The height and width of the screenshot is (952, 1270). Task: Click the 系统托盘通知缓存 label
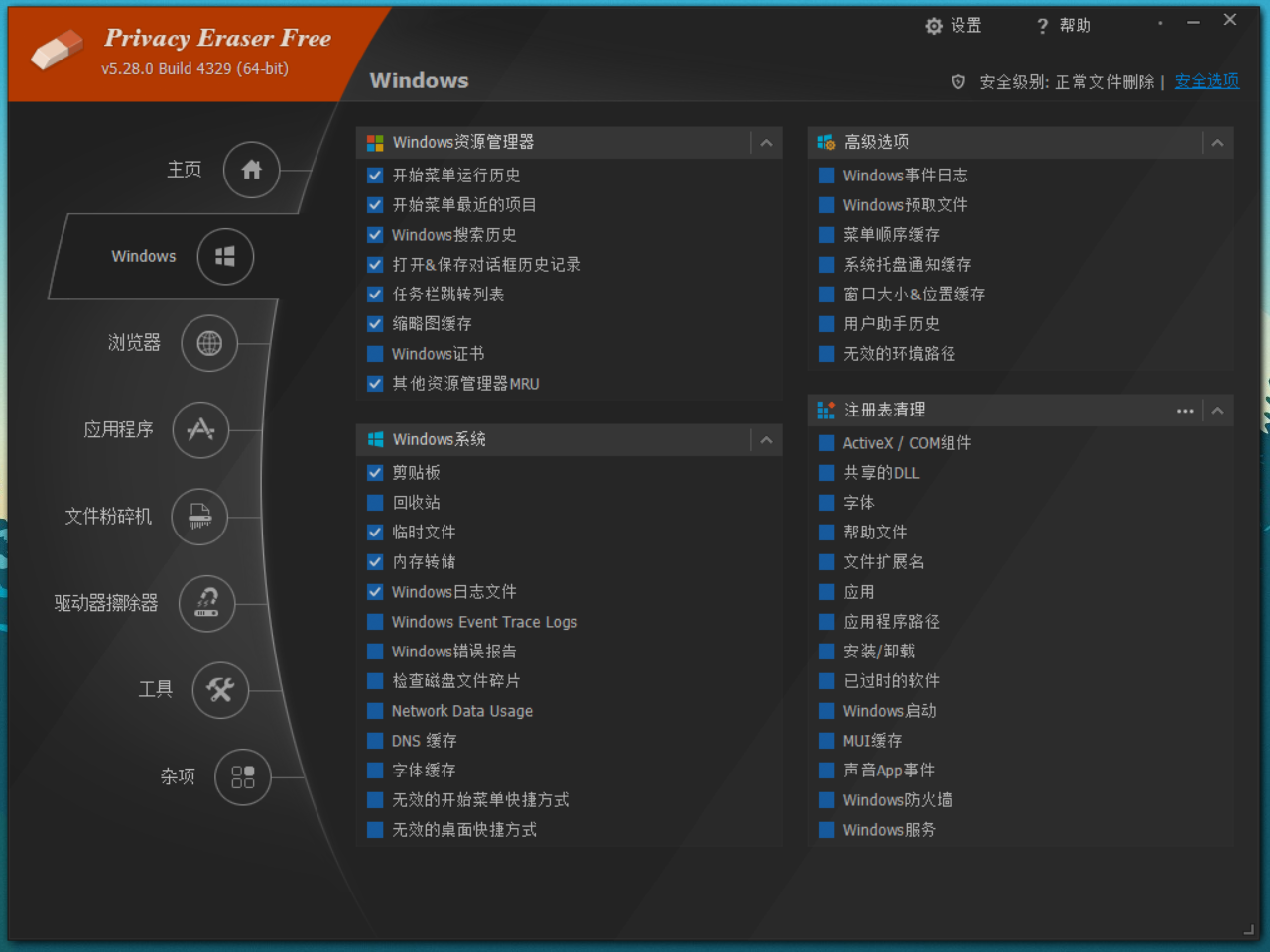(908, 265)
